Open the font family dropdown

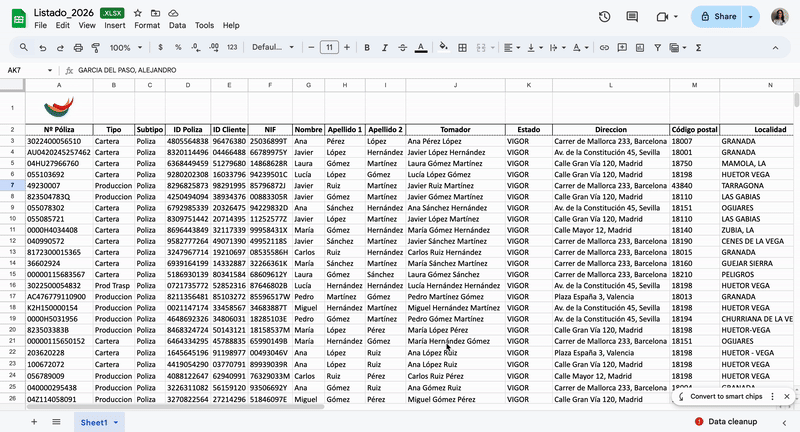[273, 47]
